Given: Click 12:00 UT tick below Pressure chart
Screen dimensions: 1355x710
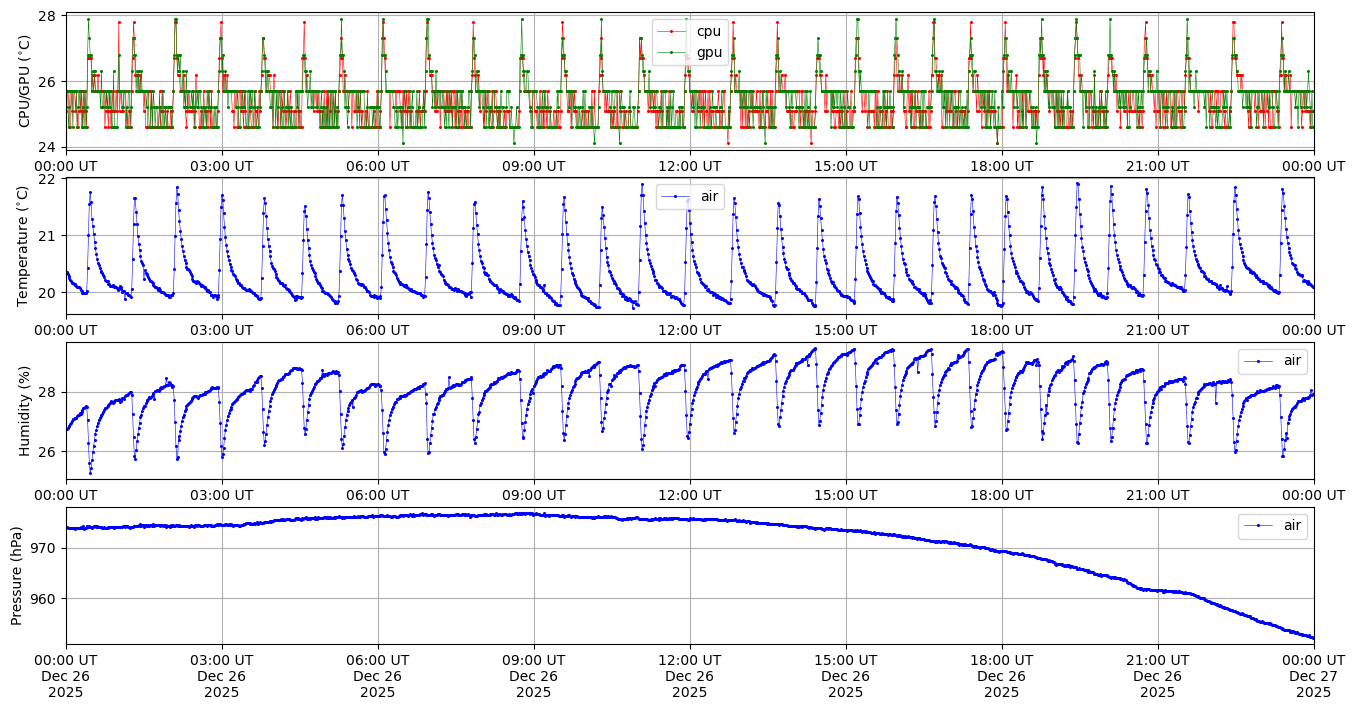Looking at the screenshot, I should coord(690,660).
